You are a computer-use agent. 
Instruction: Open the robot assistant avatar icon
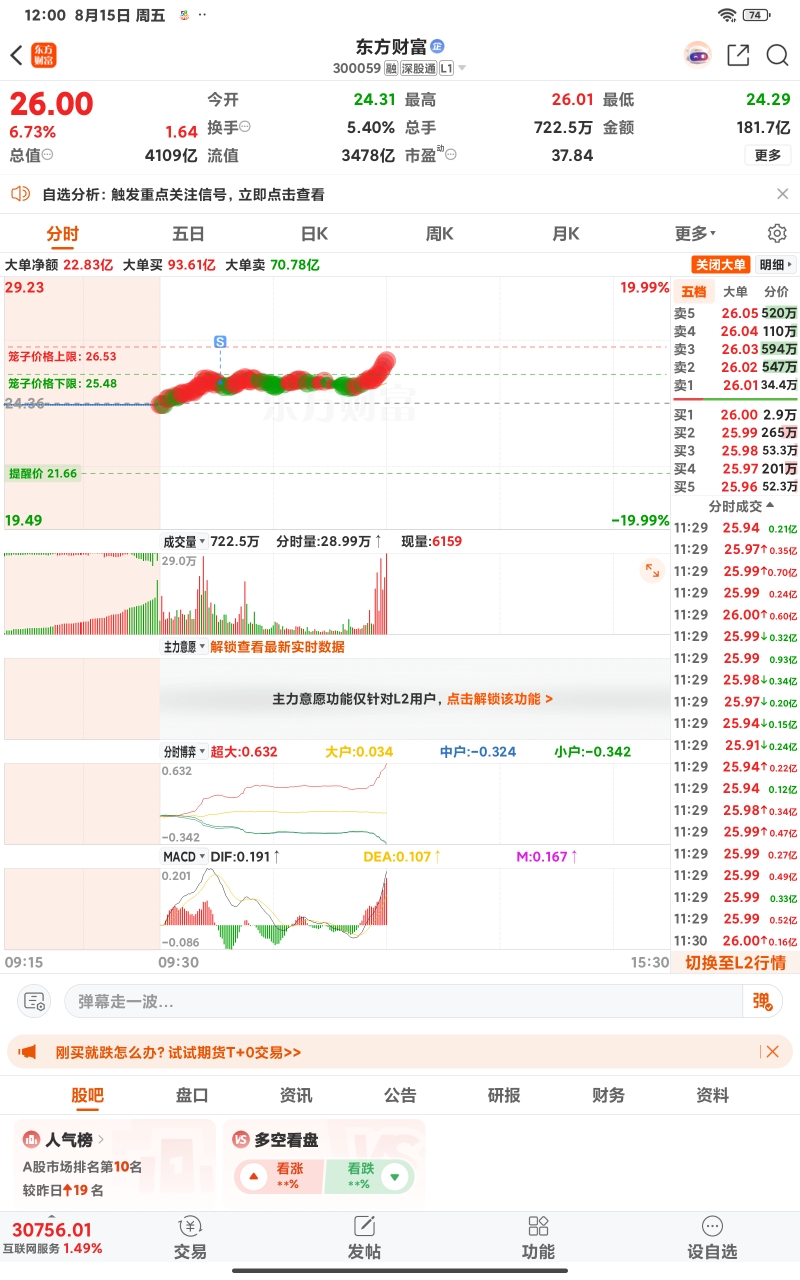point(697,55)
